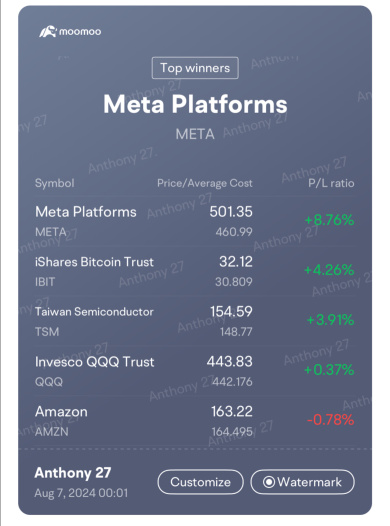Open the iShares Bitcoin Trust row
The image size is (390, 526).
pos(195,271)
